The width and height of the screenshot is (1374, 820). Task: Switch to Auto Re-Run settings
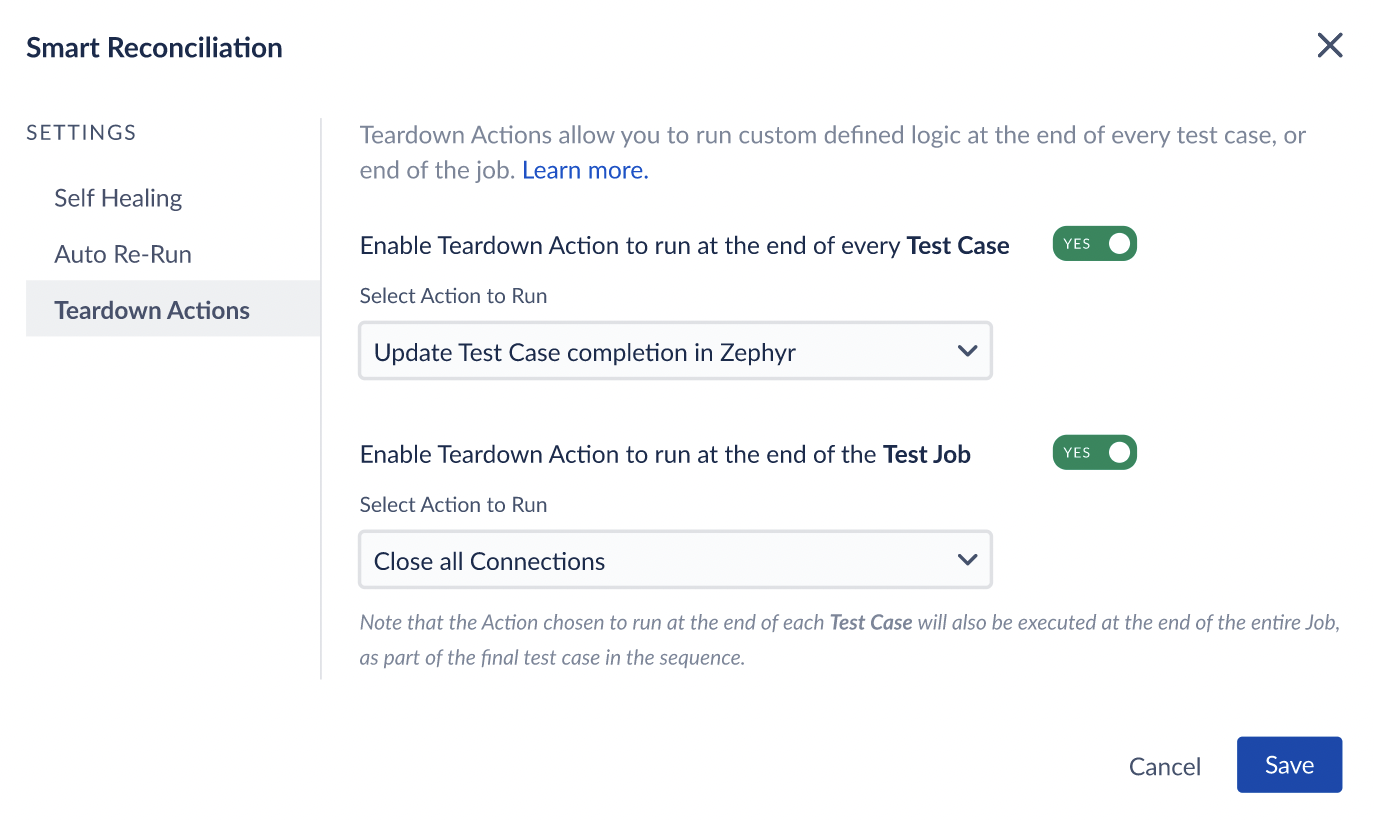tap(122, 254)
